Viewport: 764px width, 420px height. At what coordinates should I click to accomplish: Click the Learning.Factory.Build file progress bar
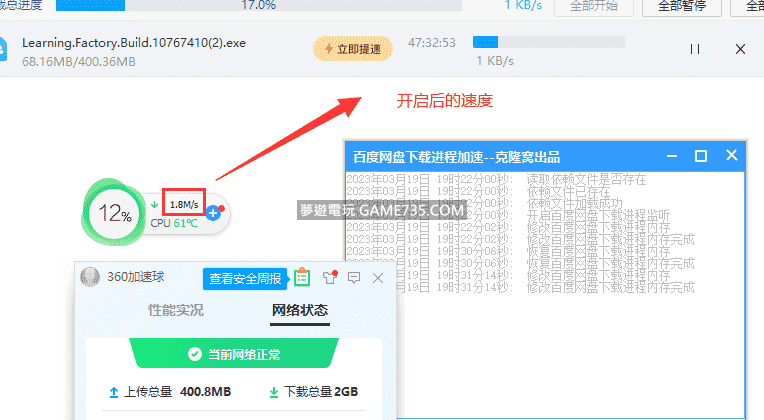click(x=549, y=42)
